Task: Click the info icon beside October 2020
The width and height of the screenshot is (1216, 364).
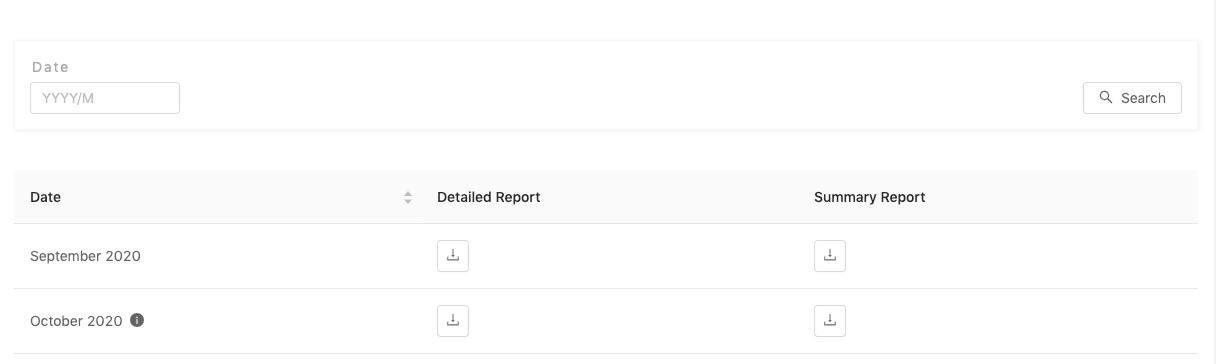Action: 138,321
